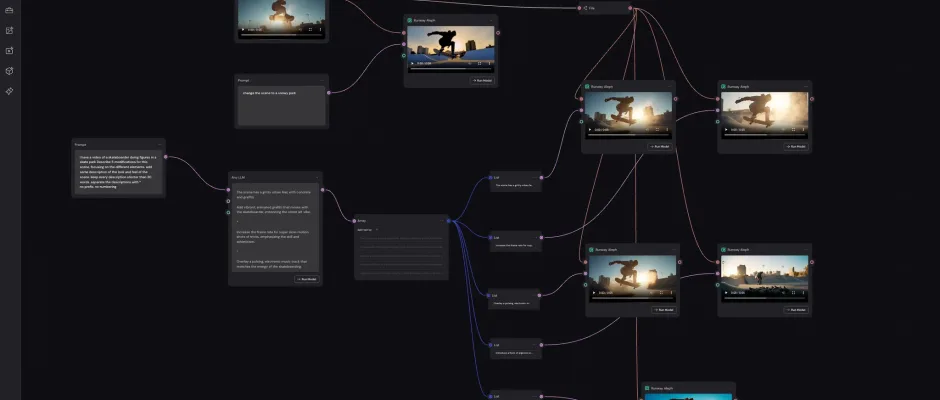This screenshot has width=940, height=400.
Task: Select the 'Increase the frame rate' List node
Action: [x=516, y=242]
